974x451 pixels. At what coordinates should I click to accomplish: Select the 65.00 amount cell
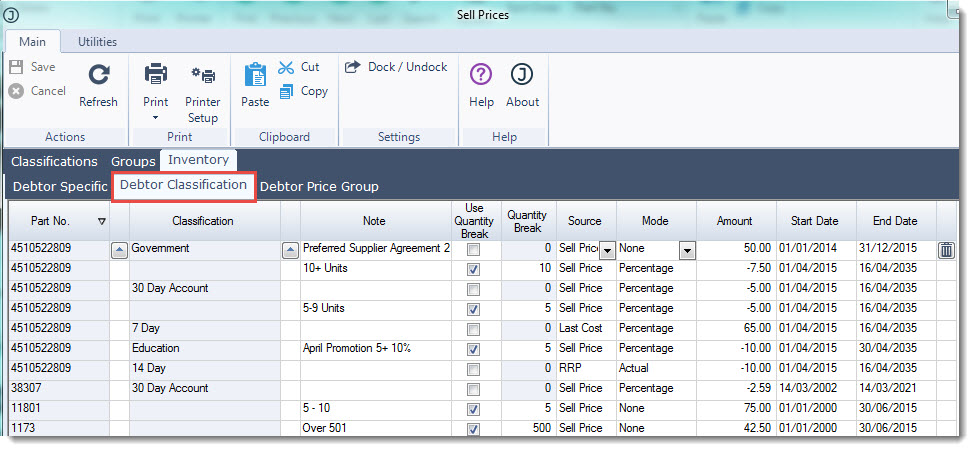[736, 329]
